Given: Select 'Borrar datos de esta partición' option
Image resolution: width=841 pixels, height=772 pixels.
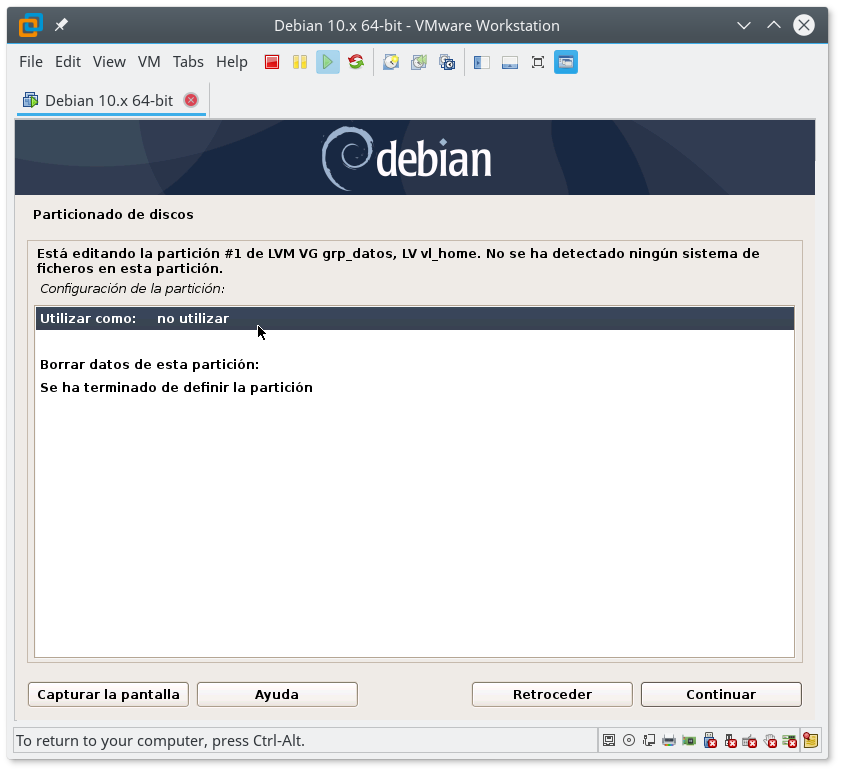Looking at the screenshot, I should click(x=415, y=364).
